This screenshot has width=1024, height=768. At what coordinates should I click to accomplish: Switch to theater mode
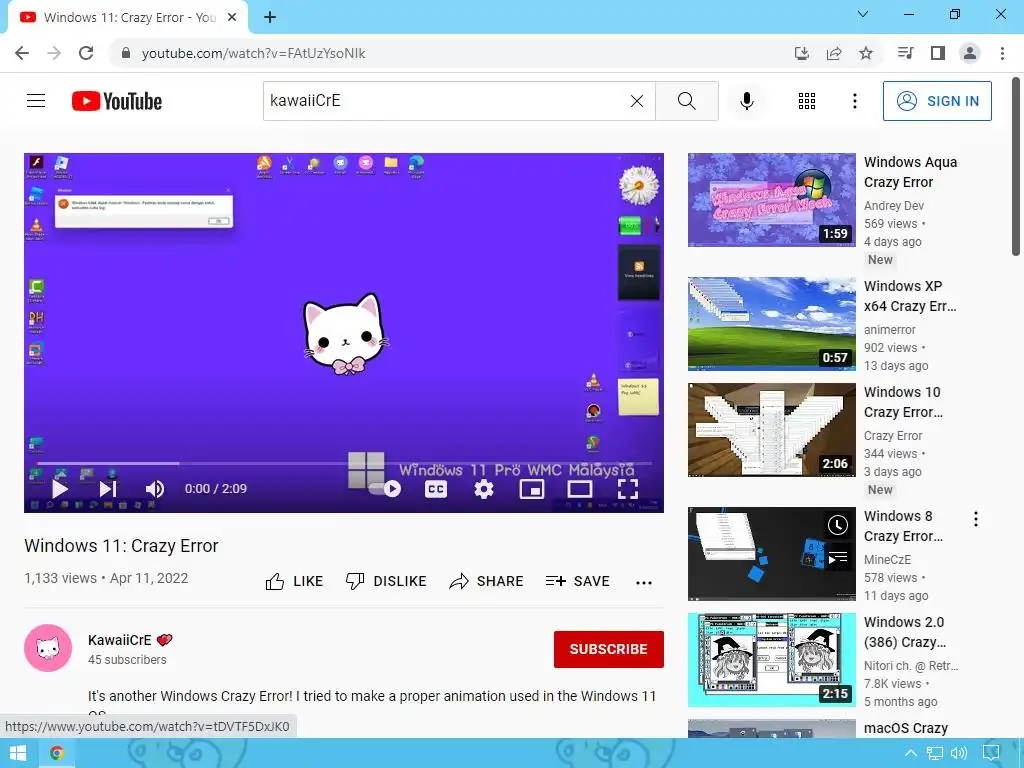click(x=580, y=488)
